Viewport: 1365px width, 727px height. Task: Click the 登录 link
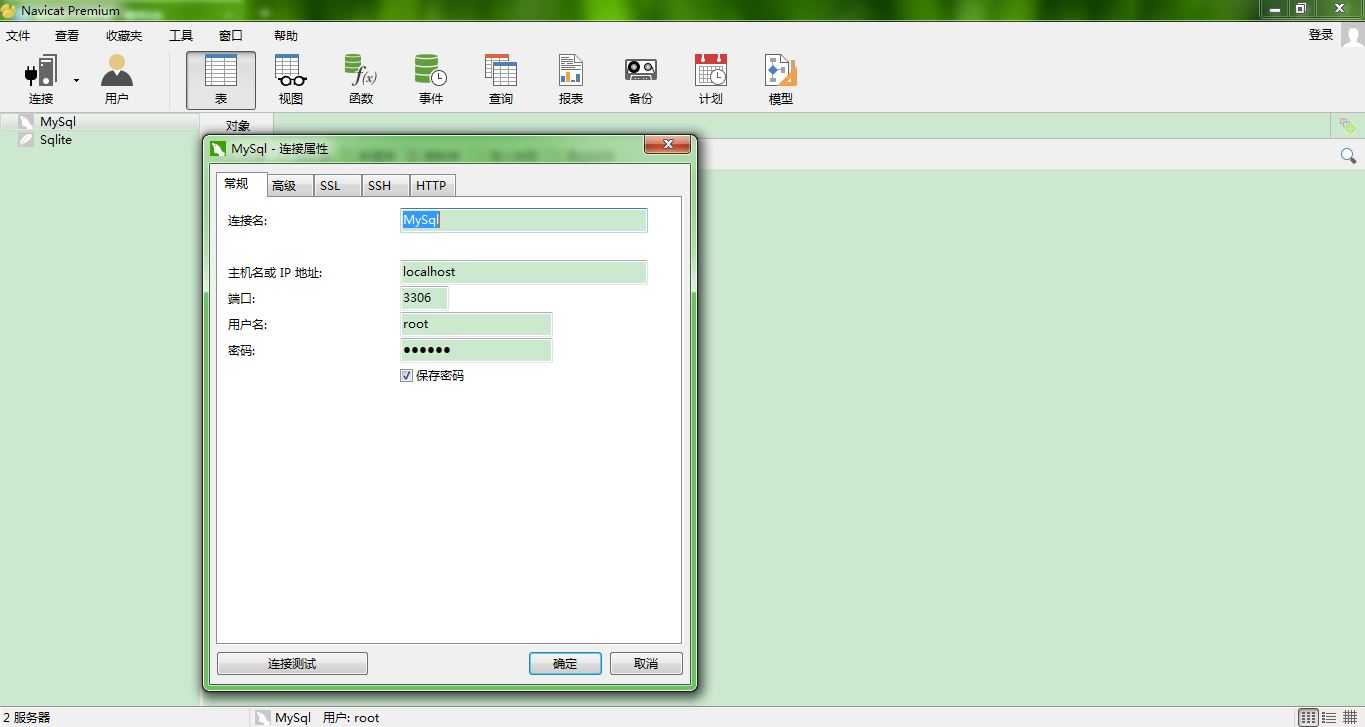(1321, 35)
